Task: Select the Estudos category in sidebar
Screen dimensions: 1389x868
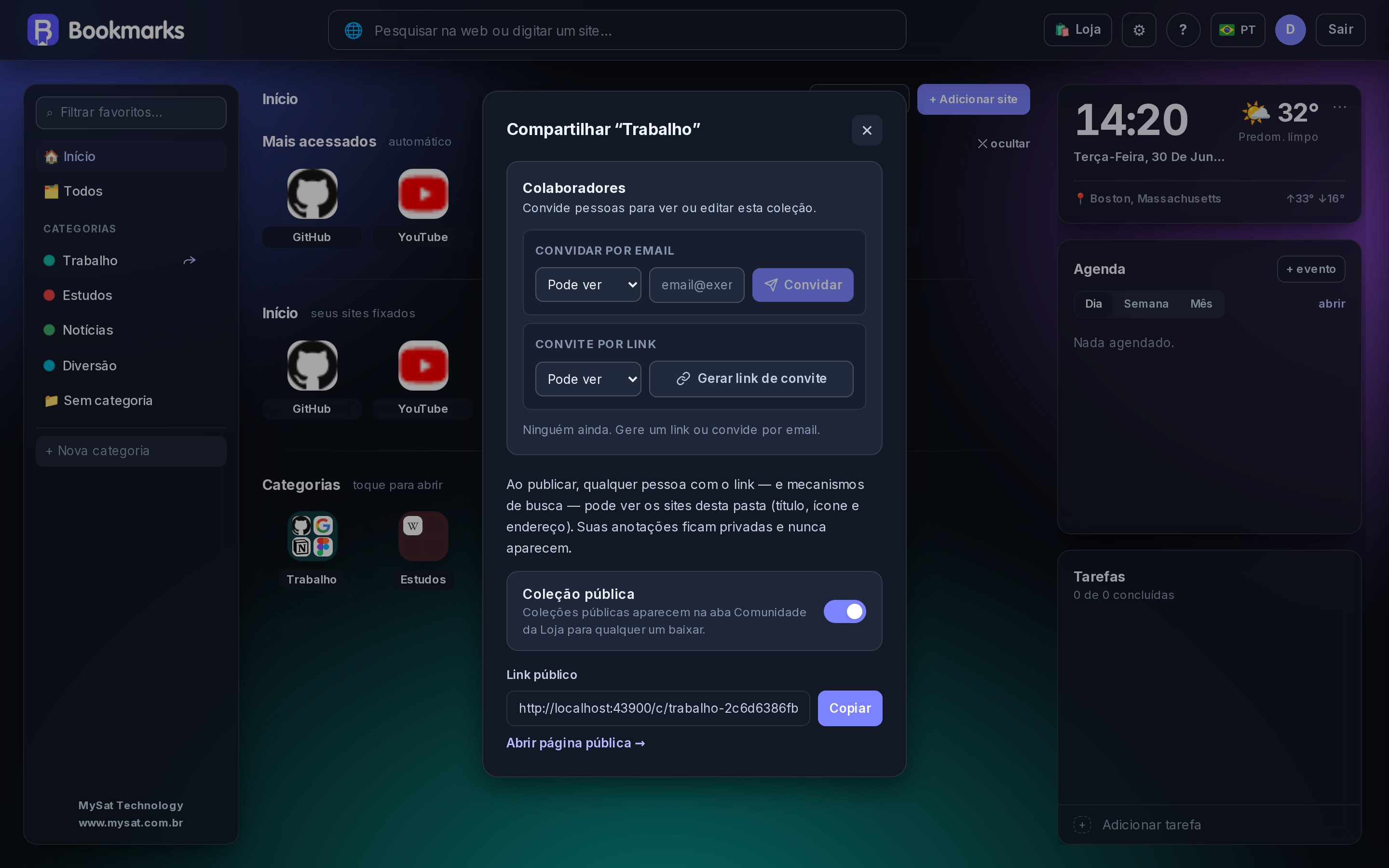Action: [131, 296]
